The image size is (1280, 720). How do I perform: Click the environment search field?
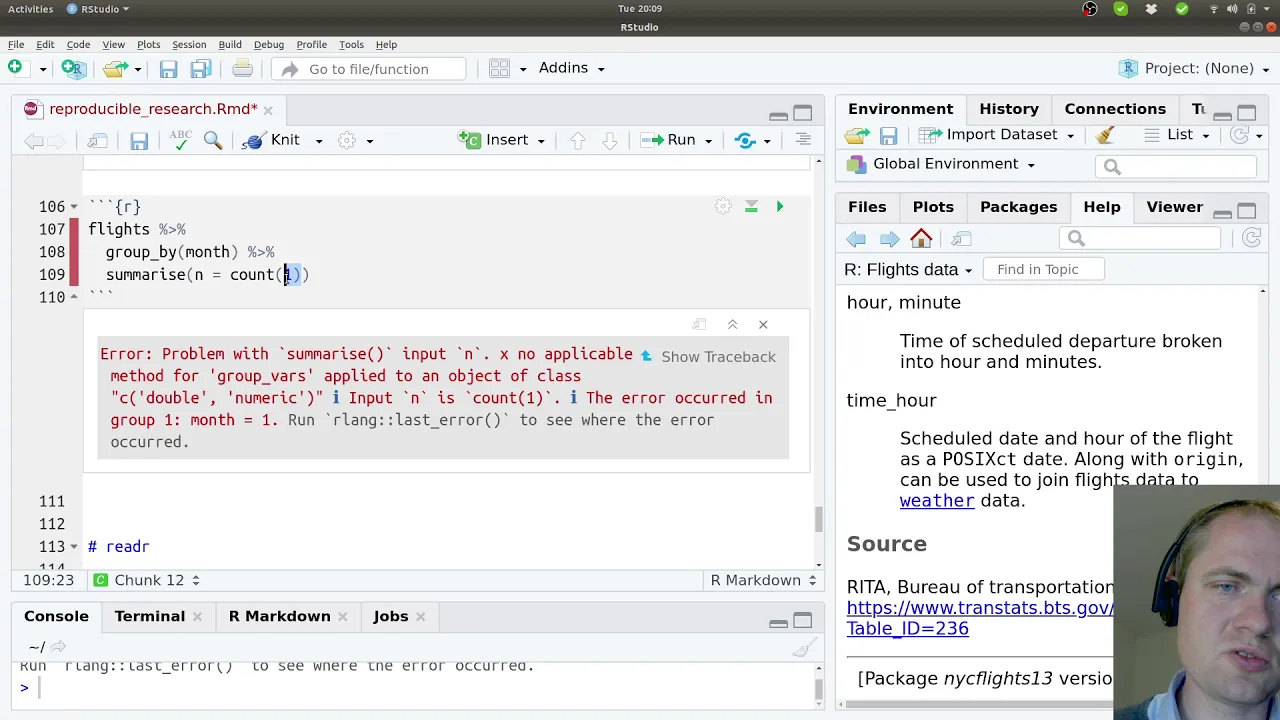[1175, 167]
